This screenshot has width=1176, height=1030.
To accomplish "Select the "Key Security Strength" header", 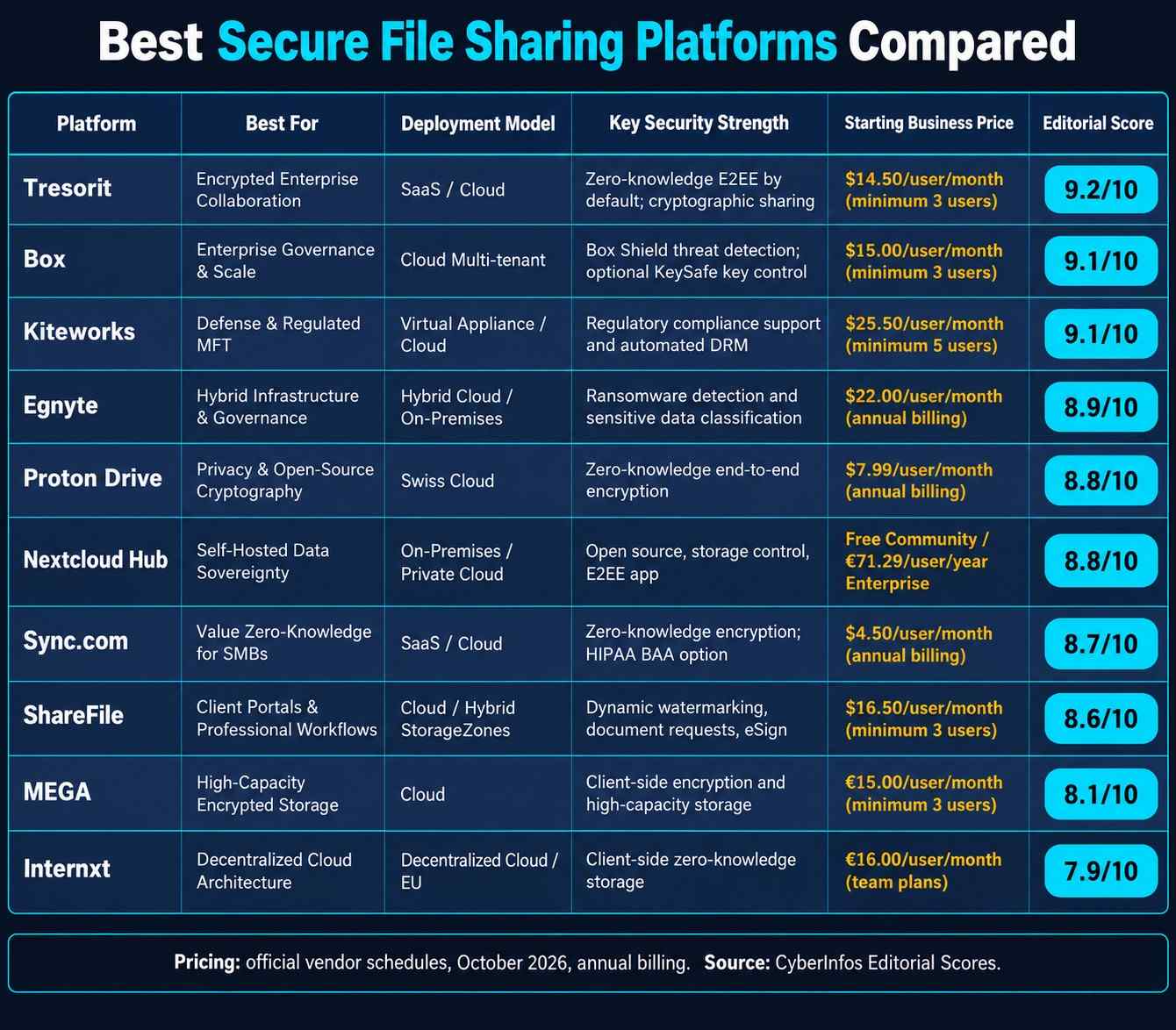I will (x=699, y=123).
